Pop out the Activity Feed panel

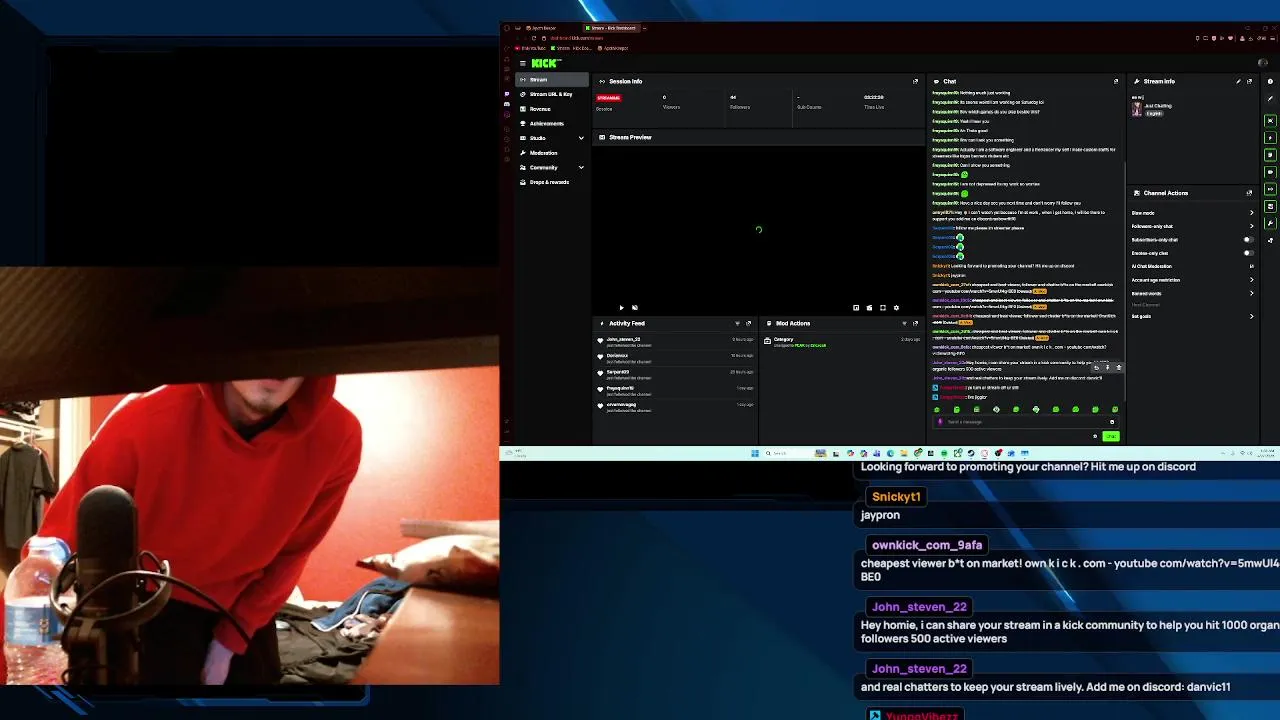pos(748,323)
